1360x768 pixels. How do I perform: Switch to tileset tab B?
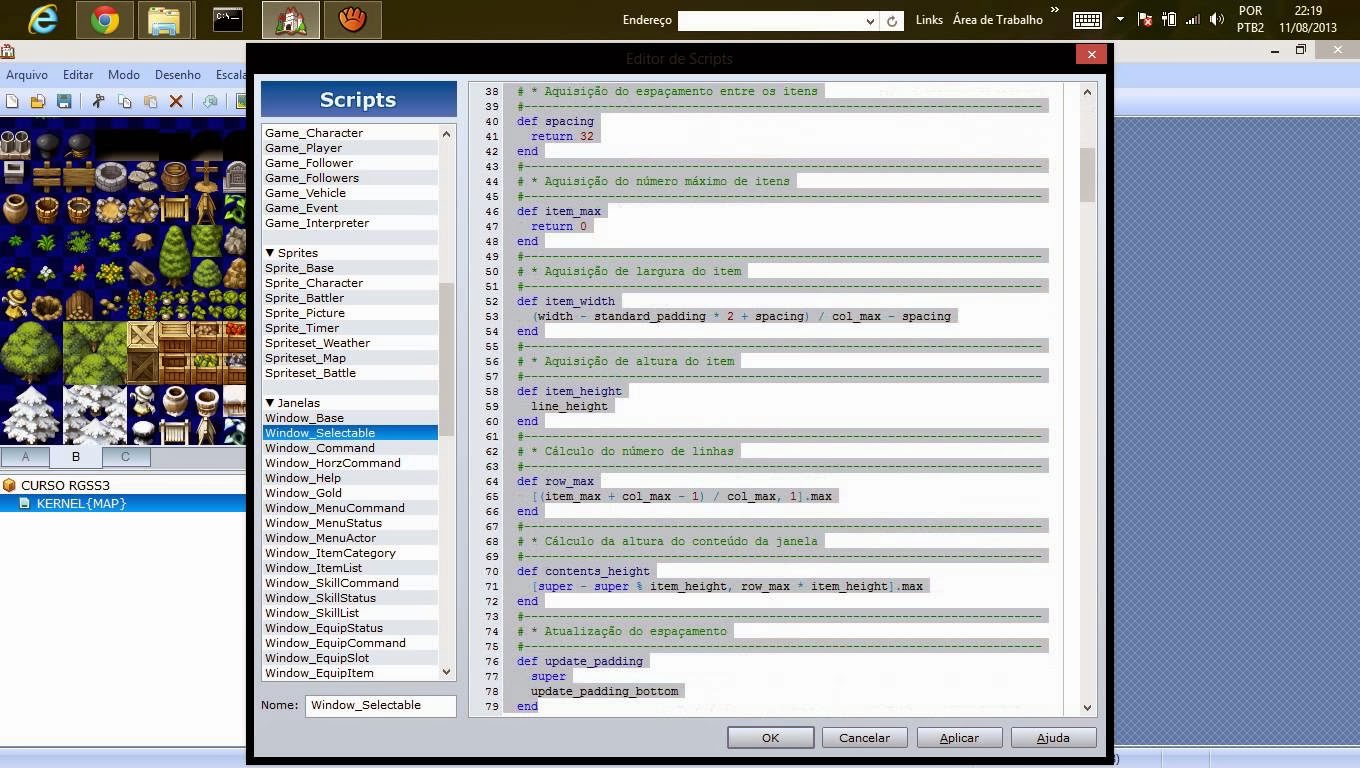[75, 456]
